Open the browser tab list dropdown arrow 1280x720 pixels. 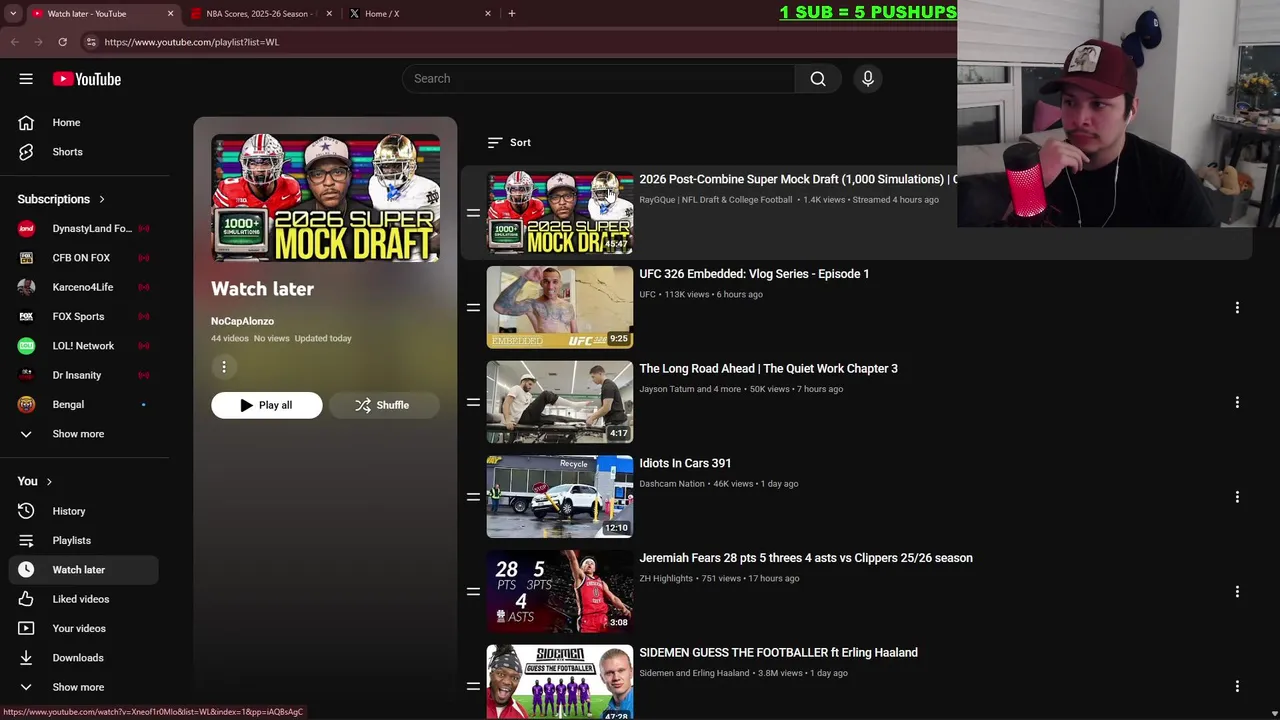13,14
